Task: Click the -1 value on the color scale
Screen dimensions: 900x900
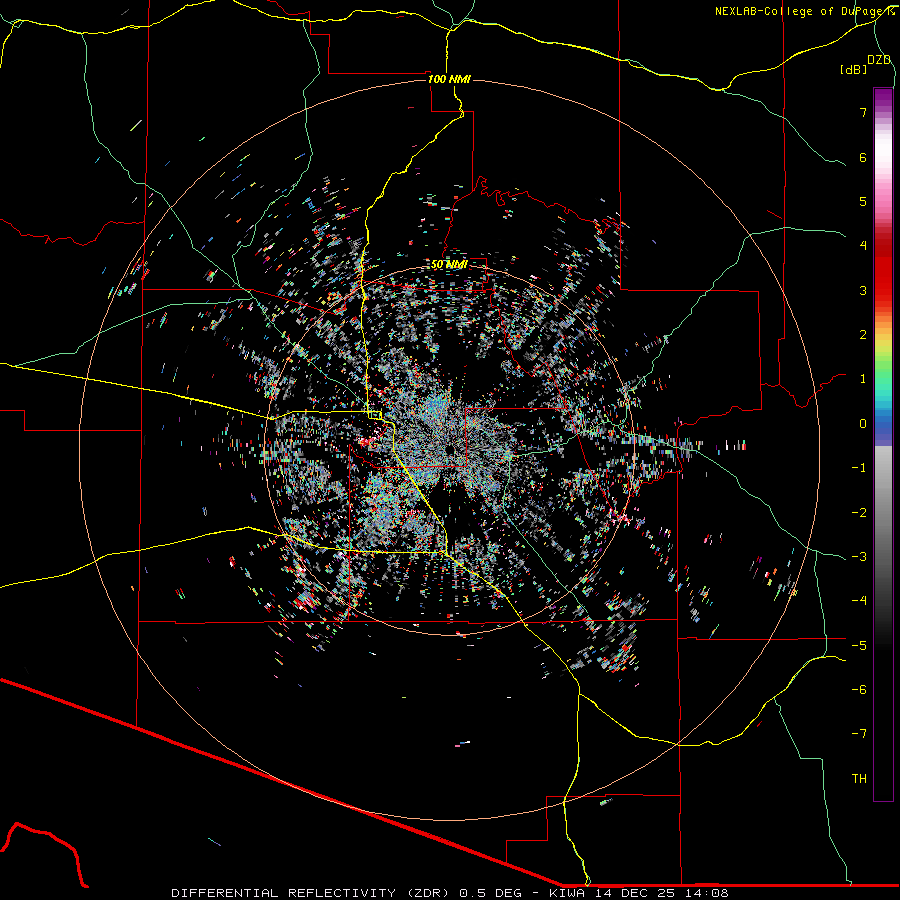Action: (x=859, y=468)
